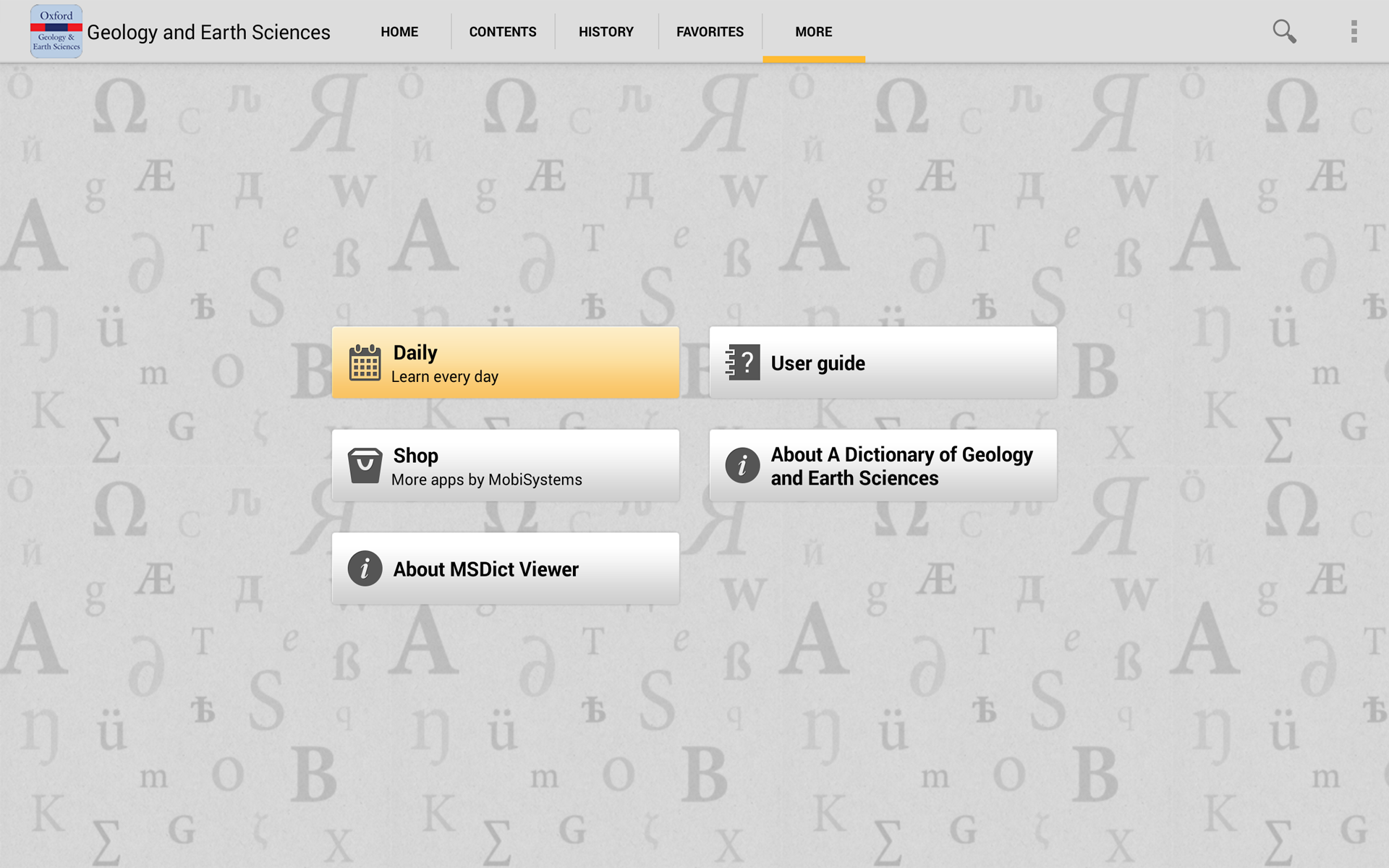Switch to the CONTENTS tab
This screenshot has height=868, width=1389.
[503, 32]
